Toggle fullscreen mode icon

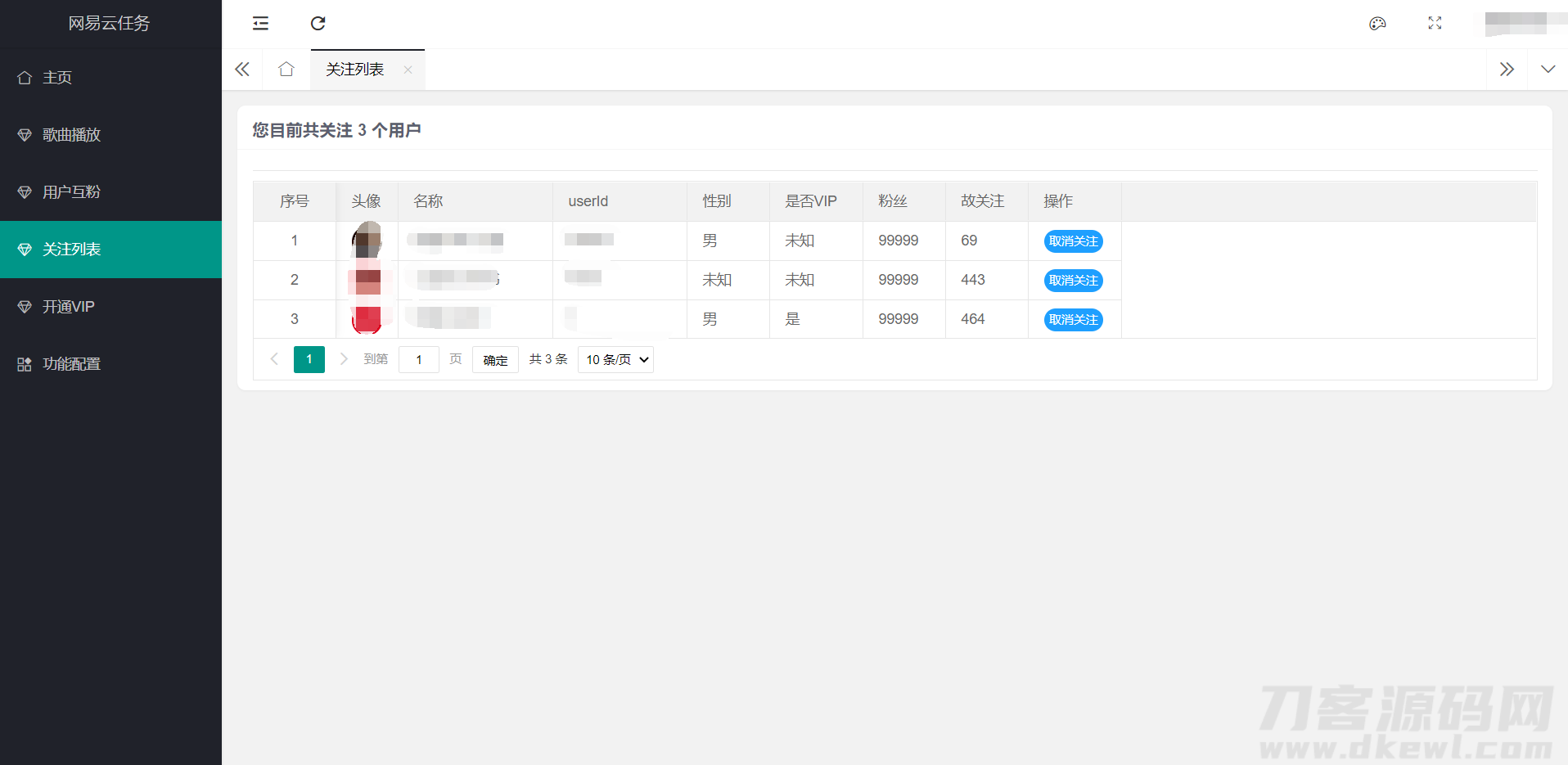1435,24
